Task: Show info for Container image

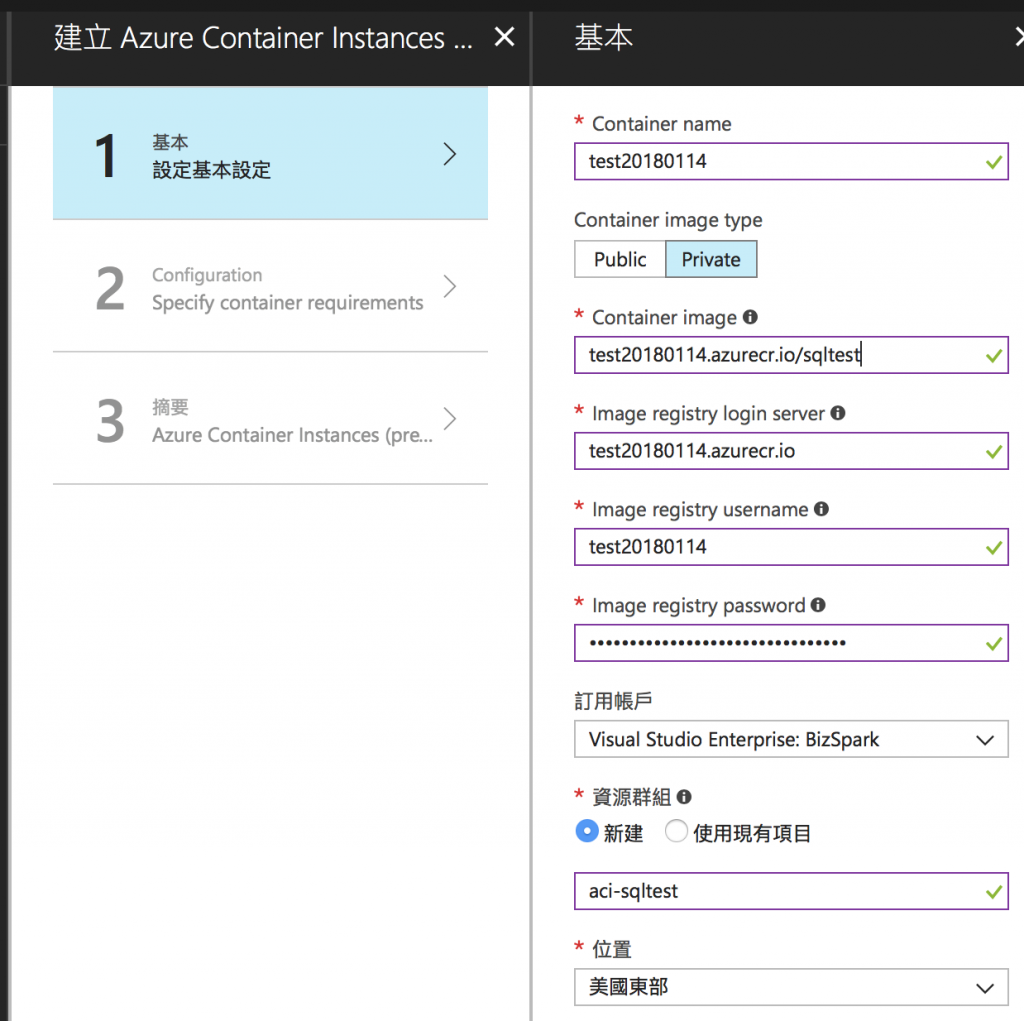Action: [750, 317]
